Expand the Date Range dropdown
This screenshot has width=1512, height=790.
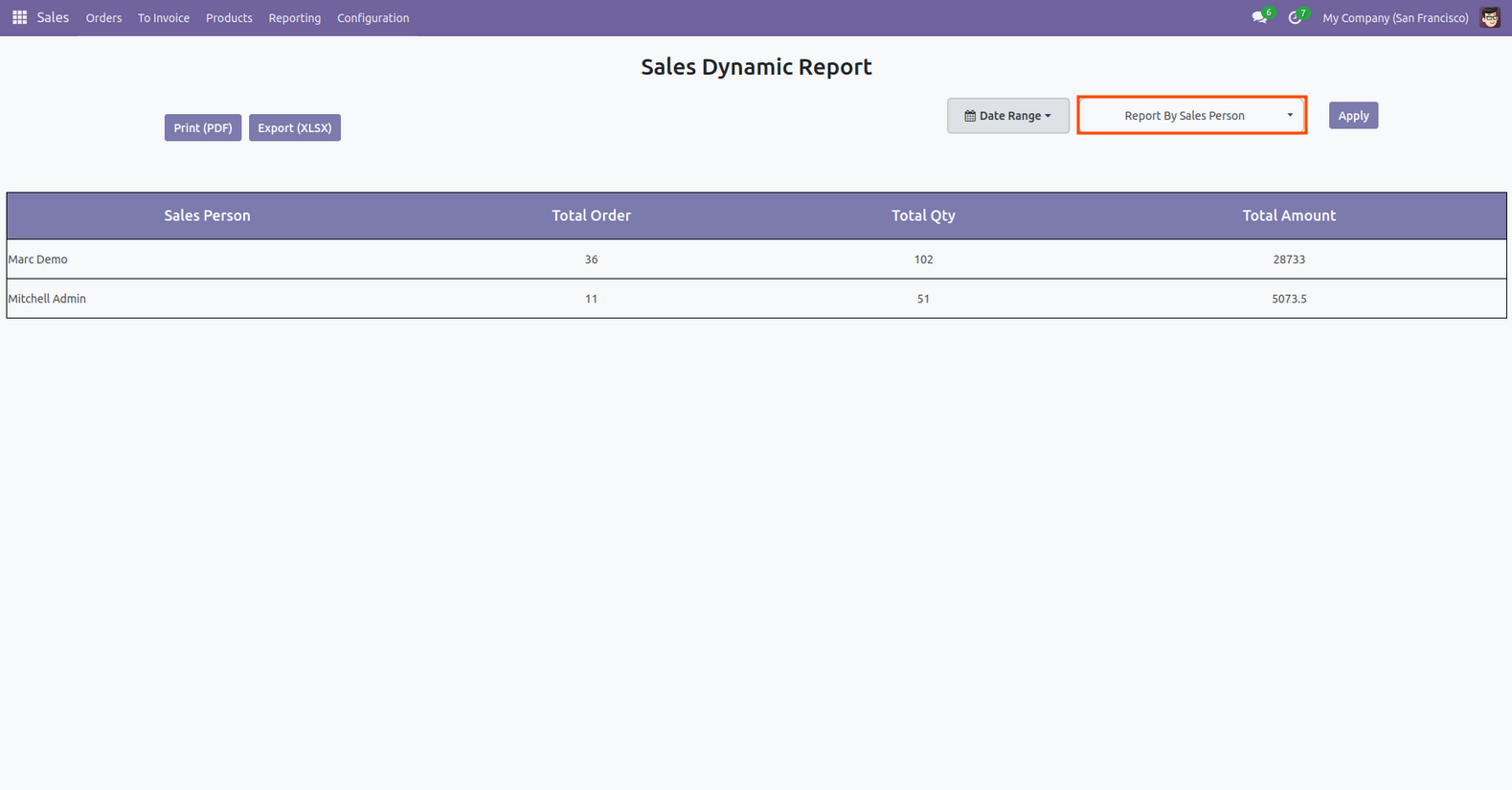[x=1007, y=116]
